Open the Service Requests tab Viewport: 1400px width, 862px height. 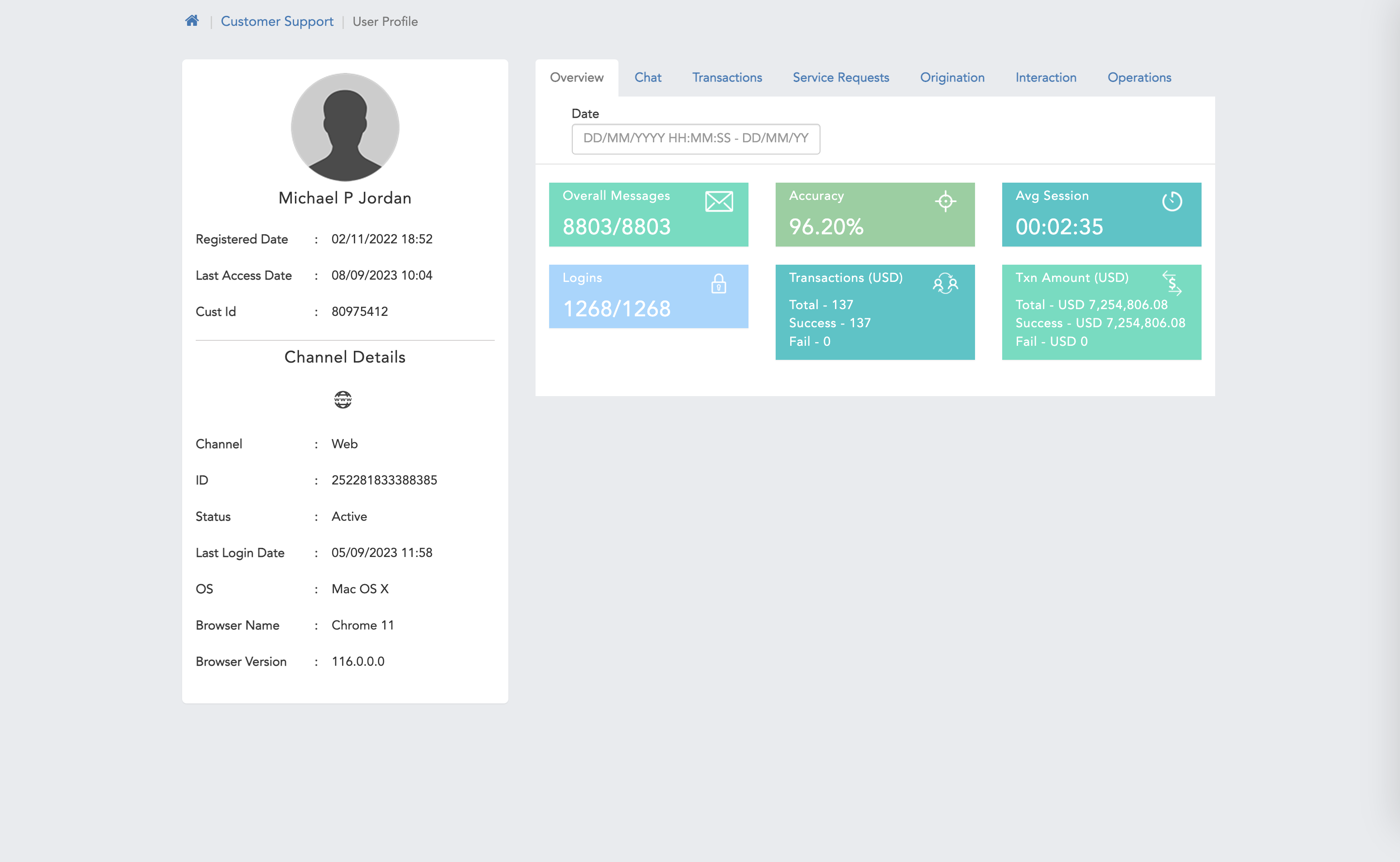click(841, 77)
